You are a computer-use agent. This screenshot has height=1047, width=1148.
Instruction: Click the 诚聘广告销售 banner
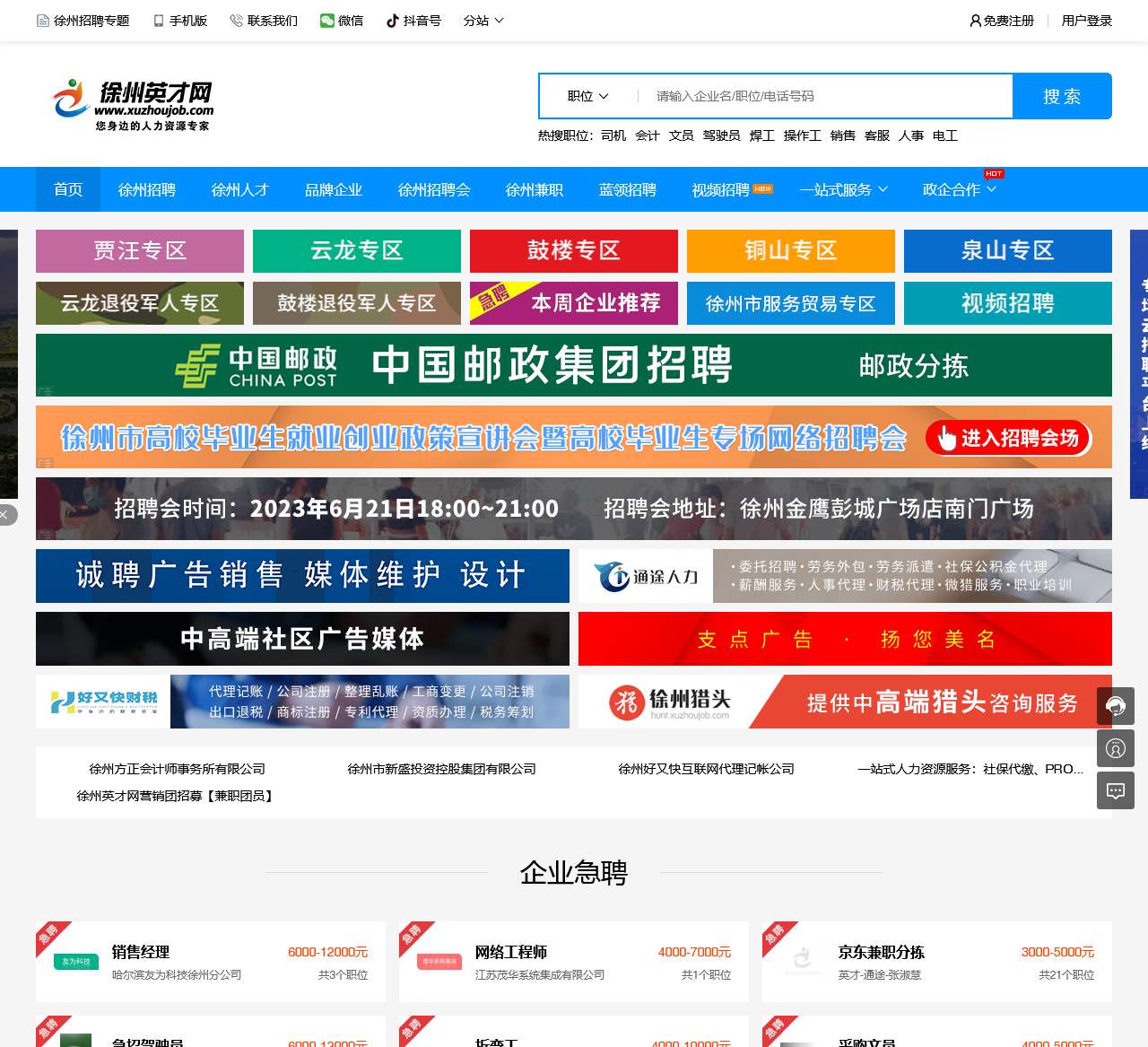click(x=302, y=576)
